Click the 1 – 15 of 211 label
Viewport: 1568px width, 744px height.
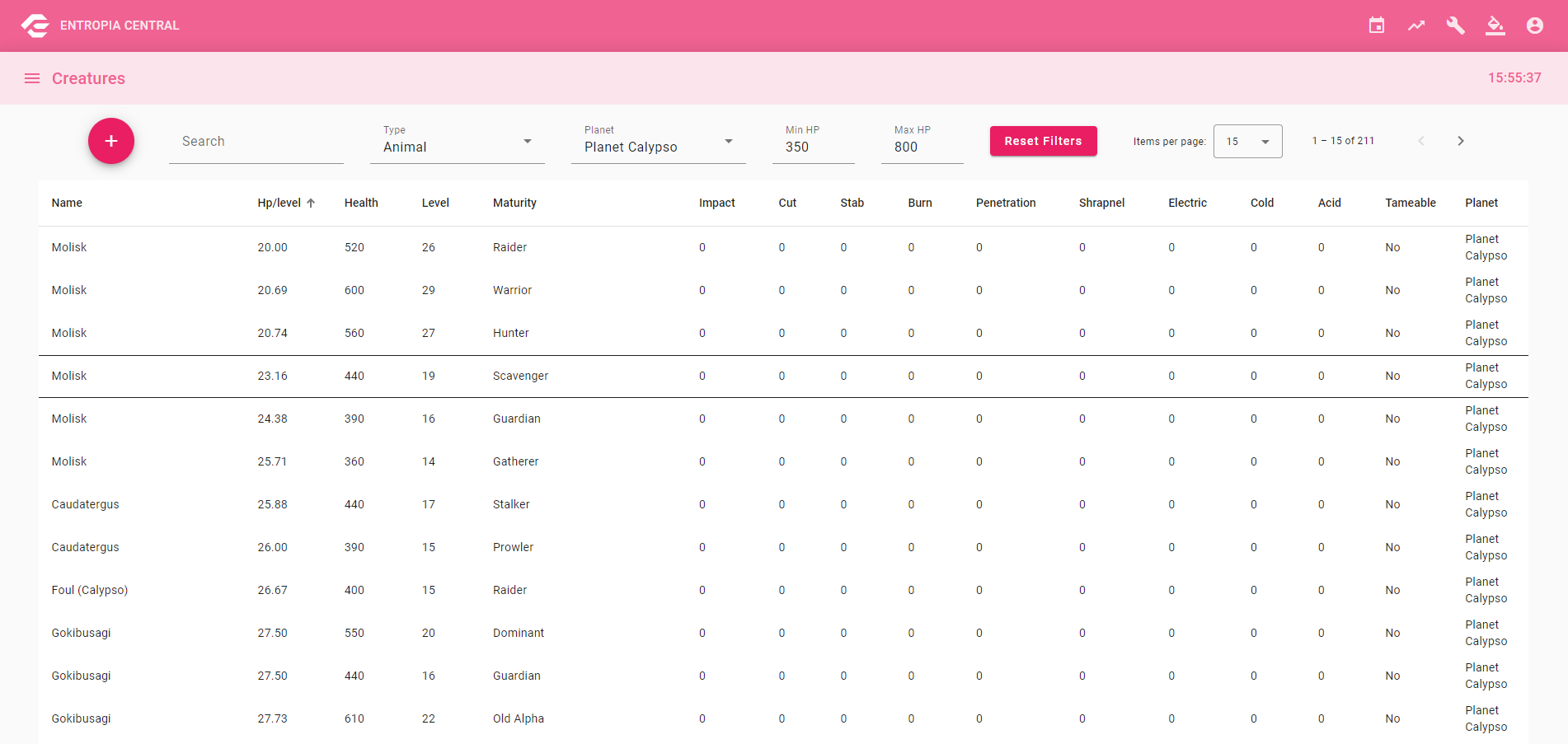tap(1343, 141)
